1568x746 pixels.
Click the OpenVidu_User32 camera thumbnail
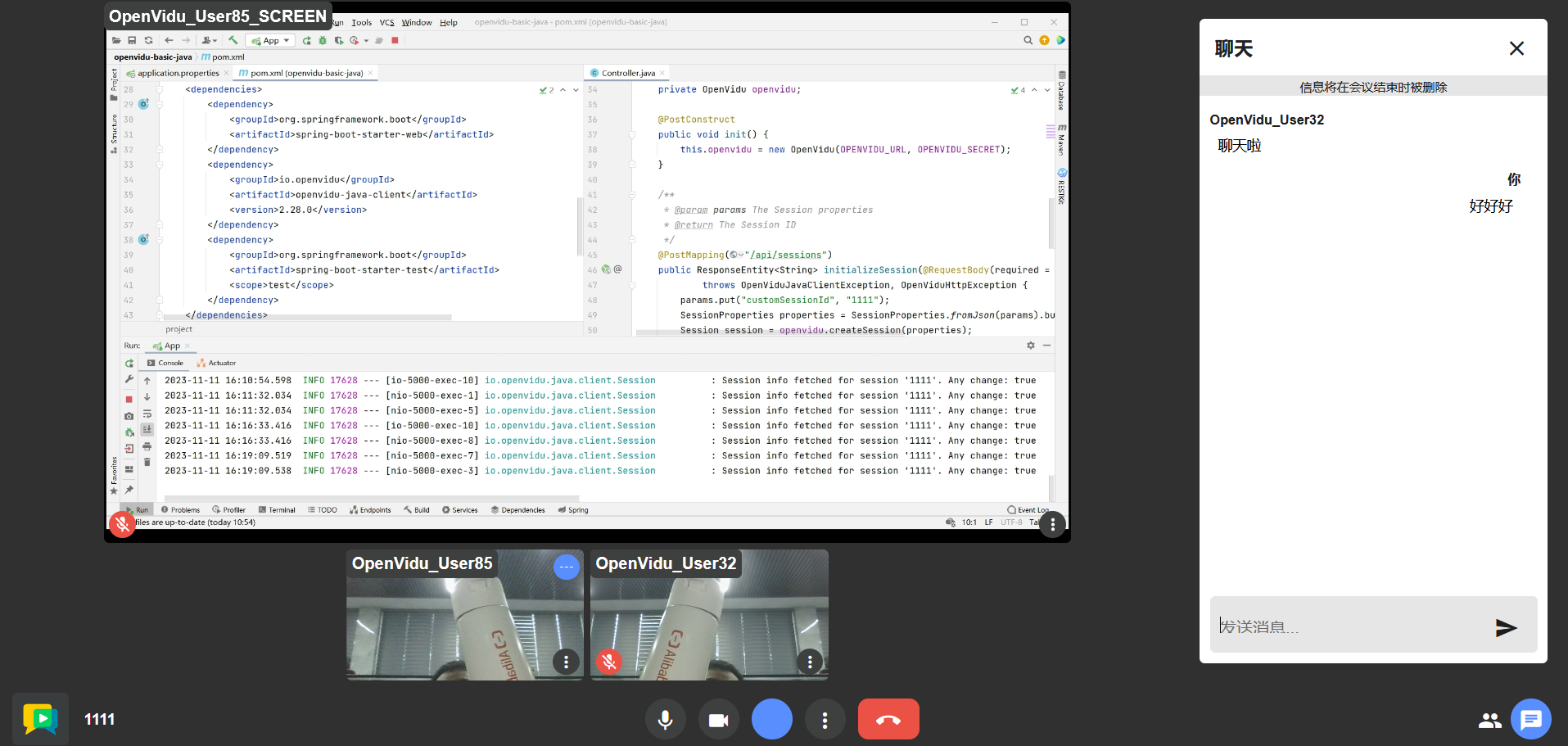[x=709, y=615]
